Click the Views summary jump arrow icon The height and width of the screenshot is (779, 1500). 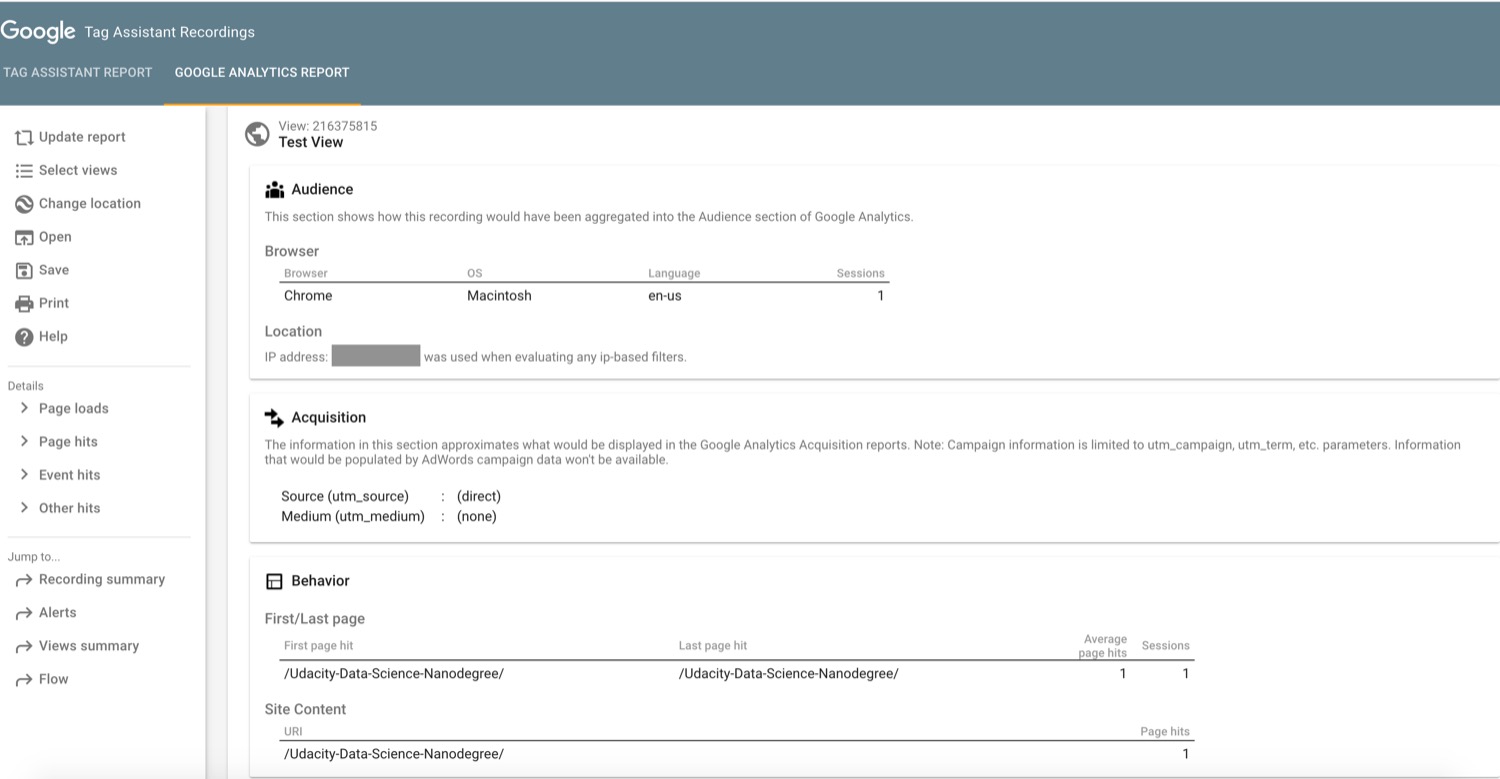(x=23, y=647)
